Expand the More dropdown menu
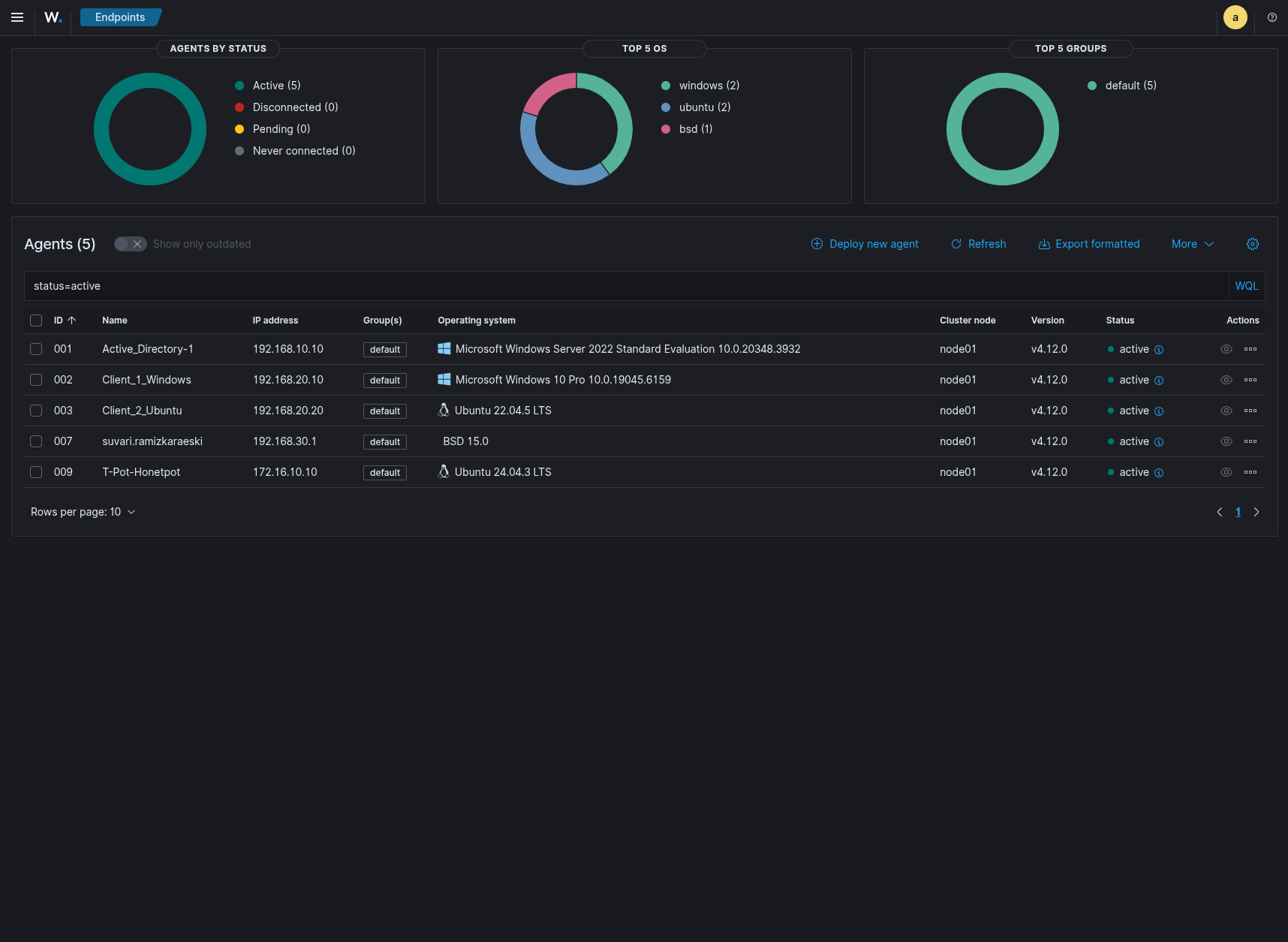1288x942 pixels. 1192,244
